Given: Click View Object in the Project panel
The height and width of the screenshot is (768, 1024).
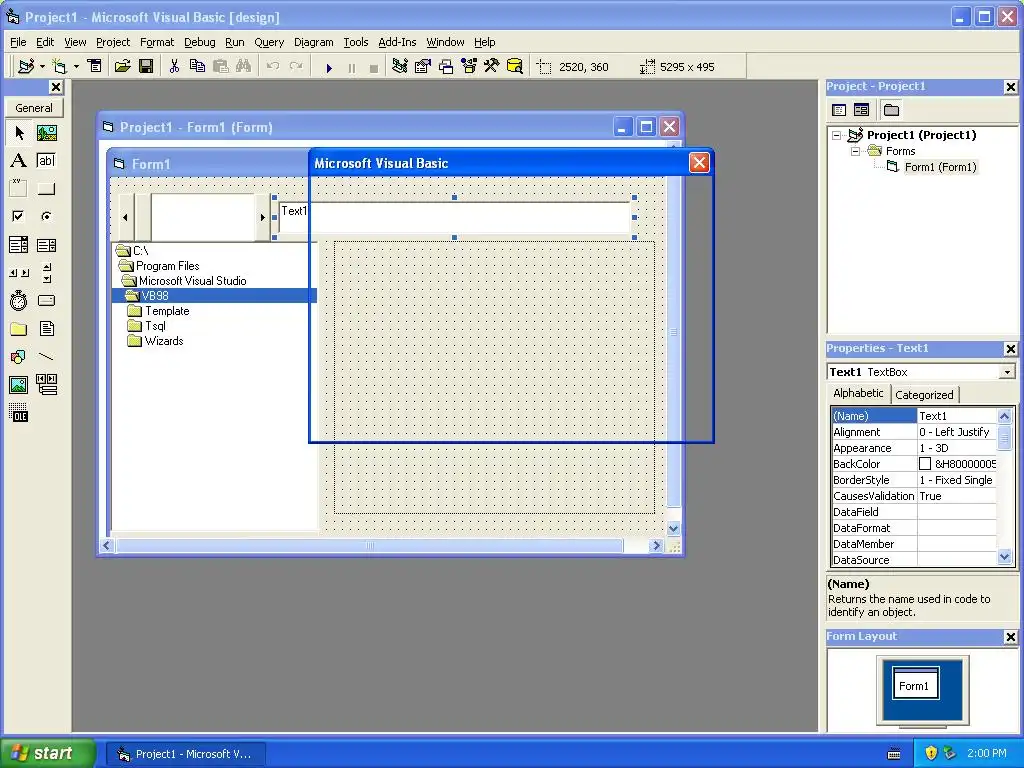Looking at the screenshot, I should pos(861,110).
